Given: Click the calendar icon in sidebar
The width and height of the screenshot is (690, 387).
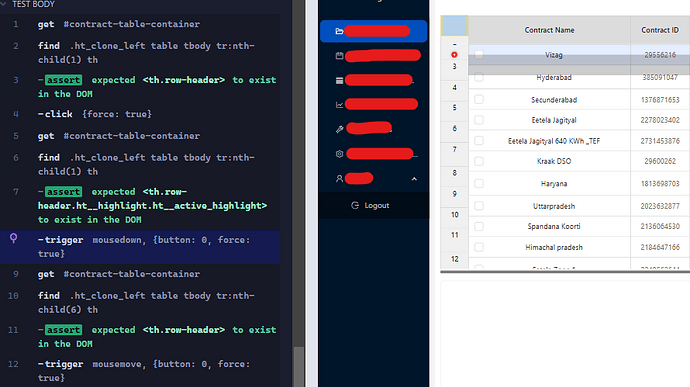Looking at the screenshot, I should [x=339, y=56].
